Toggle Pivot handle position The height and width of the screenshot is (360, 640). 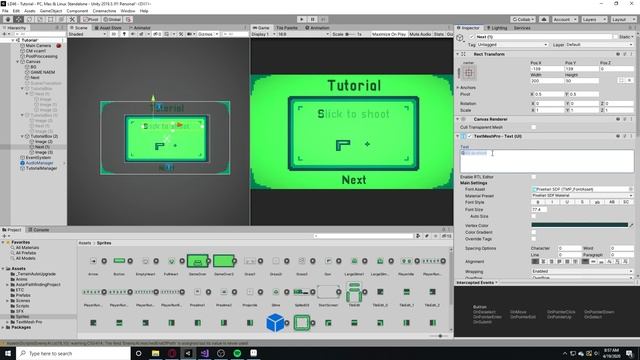[x=91, y=19]
